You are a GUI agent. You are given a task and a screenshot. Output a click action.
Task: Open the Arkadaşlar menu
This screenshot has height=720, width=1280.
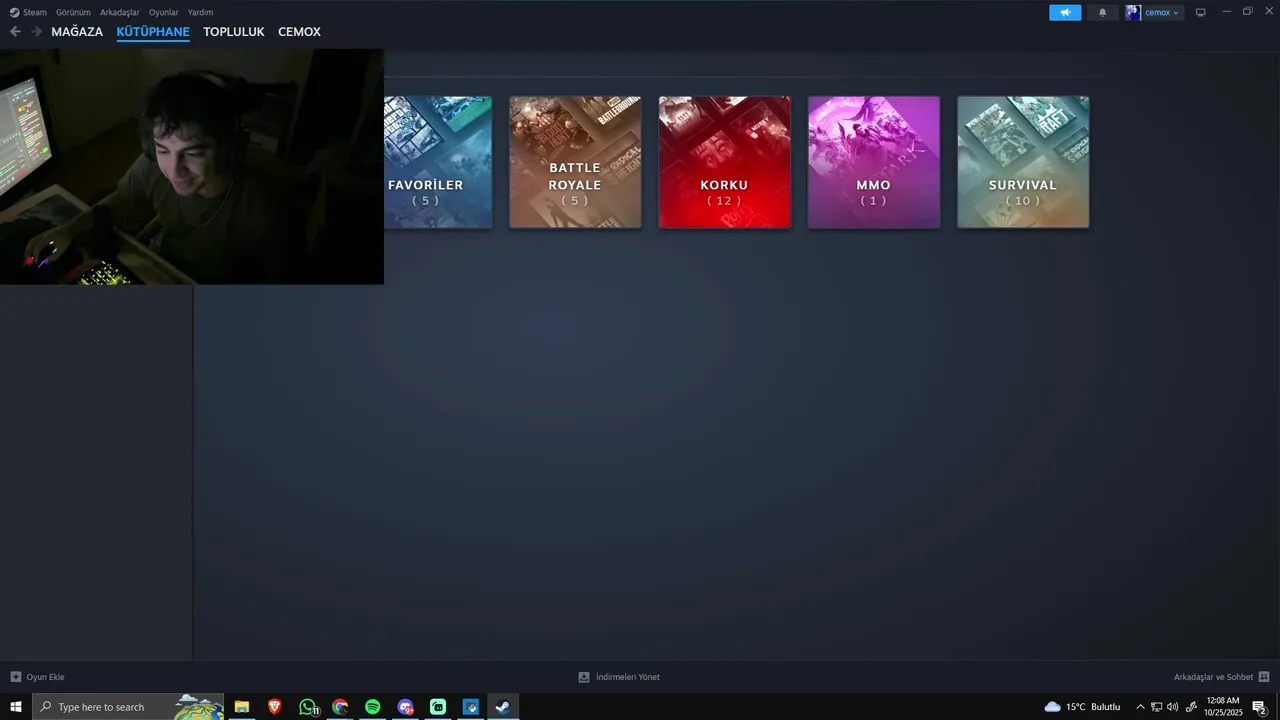point(120,12)
